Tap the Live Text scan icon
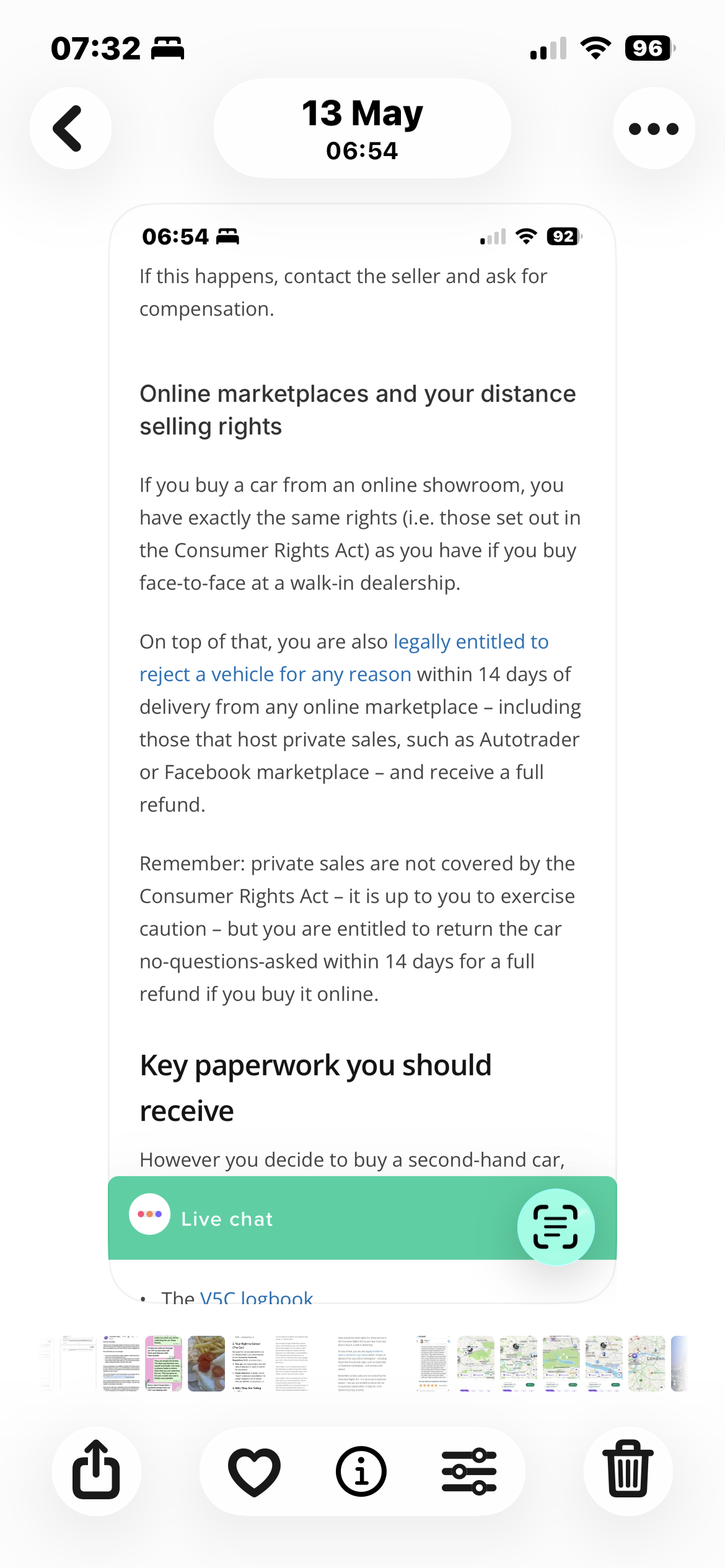Image resolution: width=725 pixels, height=1568 pixels. point(556,1227)
